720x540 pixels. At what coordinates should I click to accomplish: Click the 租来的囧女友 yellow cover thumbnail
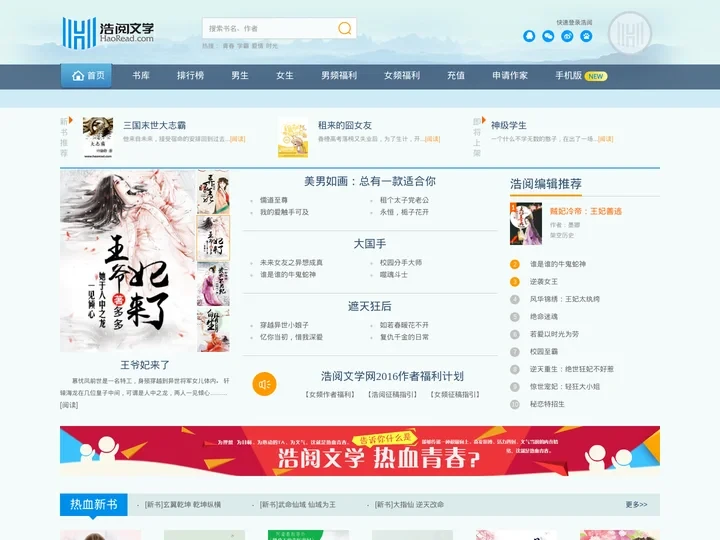(x=293, y=137)
